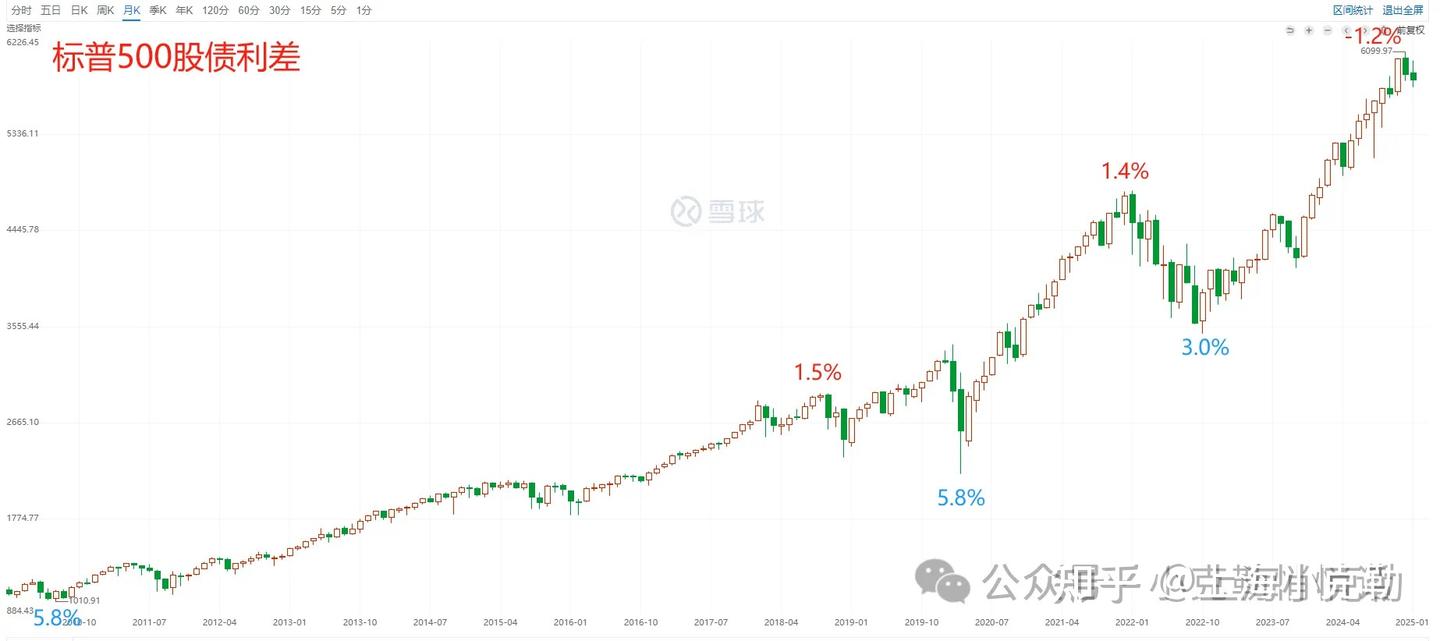Open the 周K weekly chart tab
Screen dimensions: 1440x641
[104, 10]
